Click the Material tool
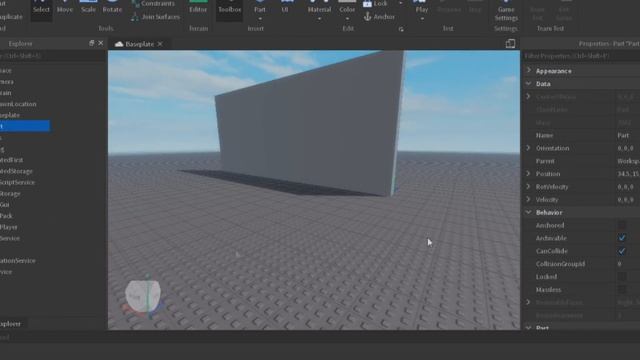The width and height of the screenshot is (640, 360). 319,7
